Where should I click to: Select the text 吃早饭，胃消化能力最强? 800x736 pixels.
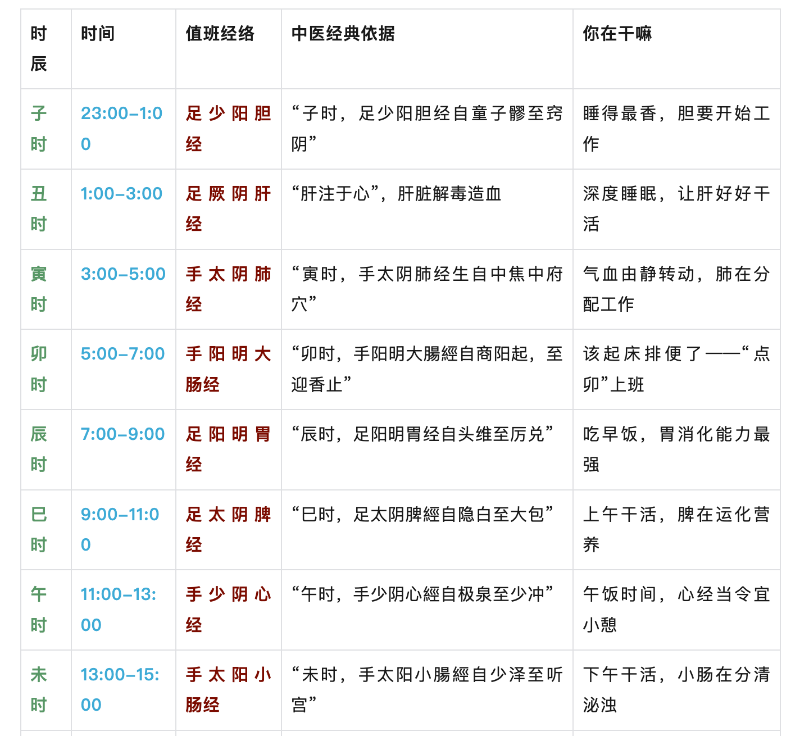676,449
